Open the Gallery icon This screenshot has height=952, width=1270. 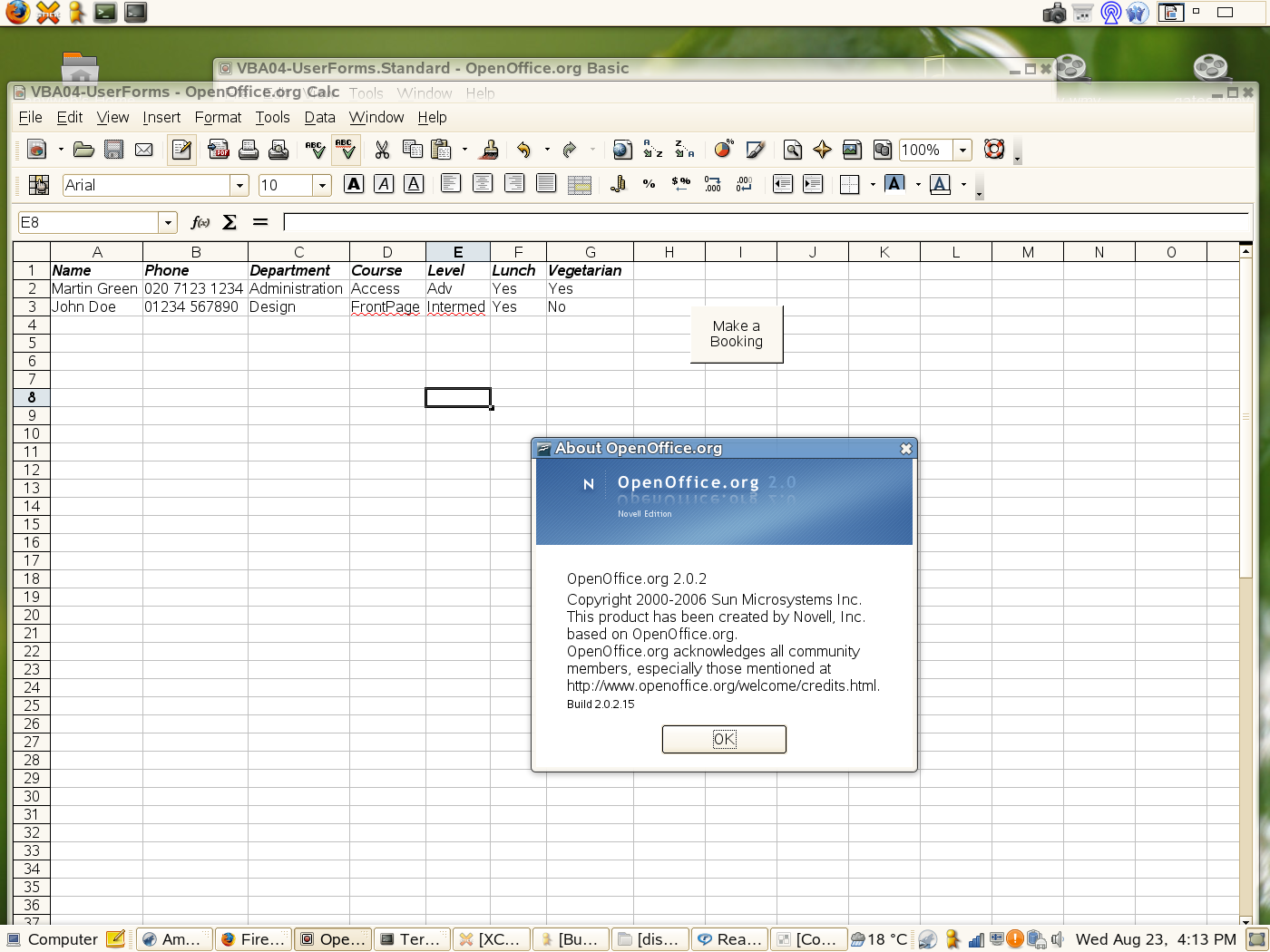[852, 150]
